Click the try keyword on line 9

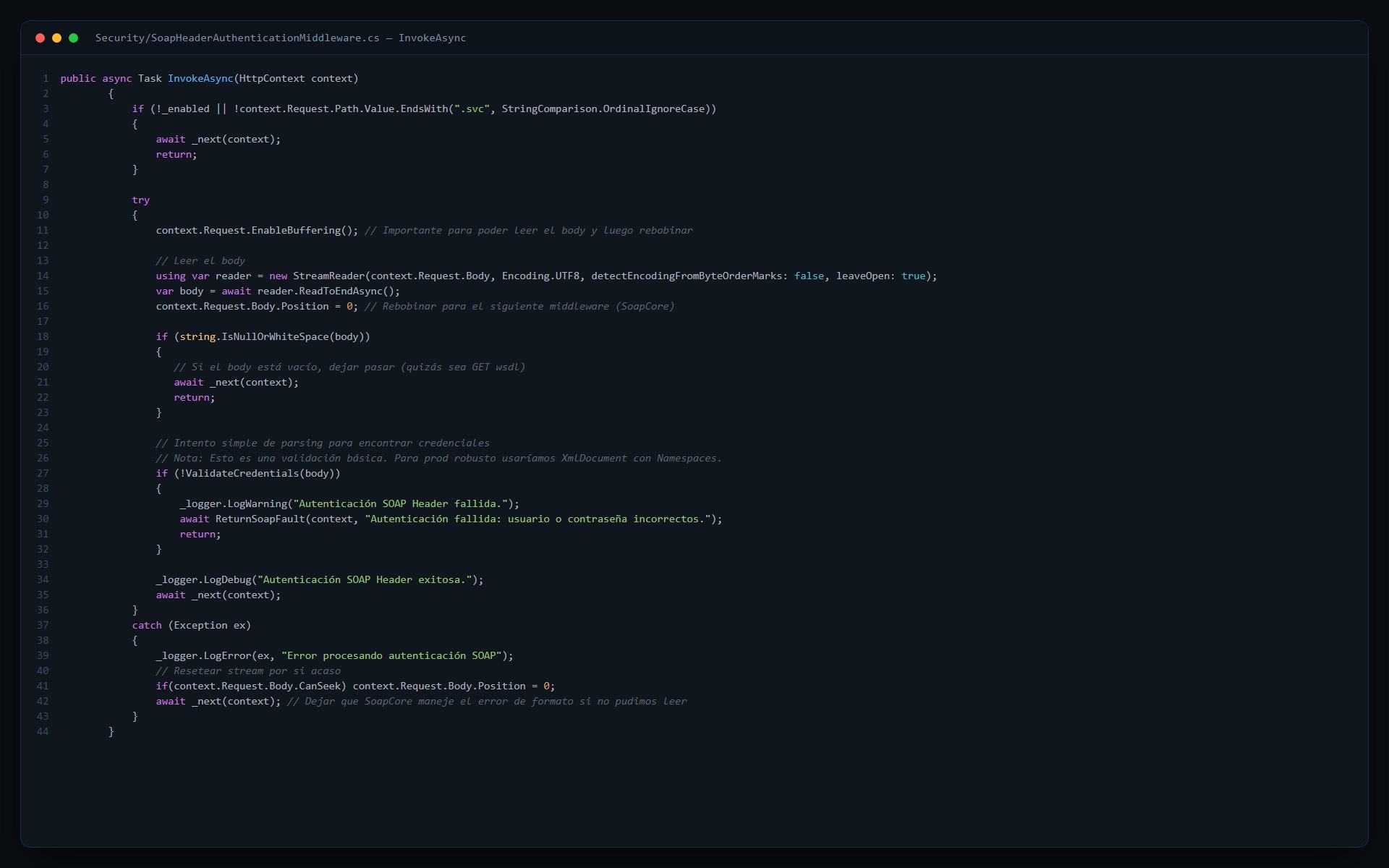pyautogui.click(x=141, y=200)
